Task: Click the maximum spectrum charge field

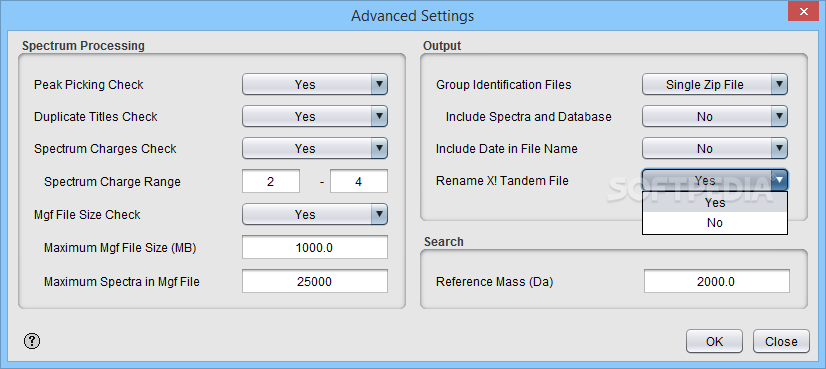Action: coord(359,181)
